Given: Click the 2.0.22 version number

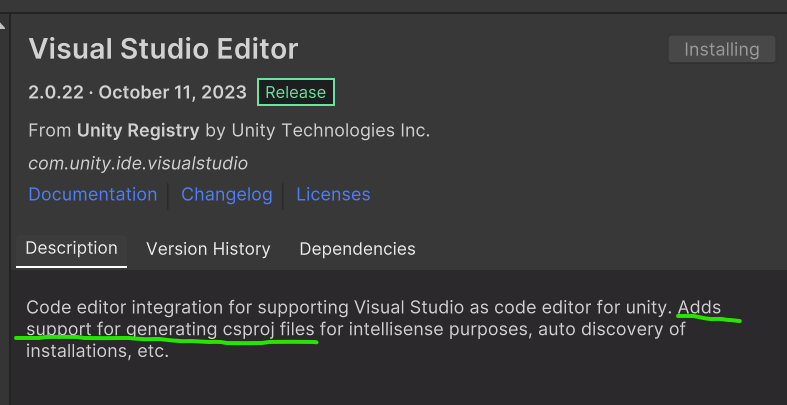Looking at the screenshot, I should coord(57,92).
